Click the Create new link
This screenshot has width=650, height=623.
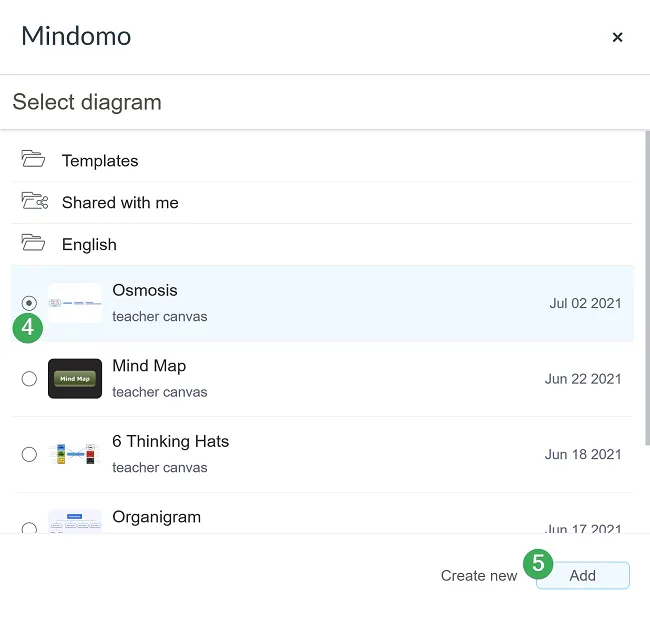coord(479,576)
